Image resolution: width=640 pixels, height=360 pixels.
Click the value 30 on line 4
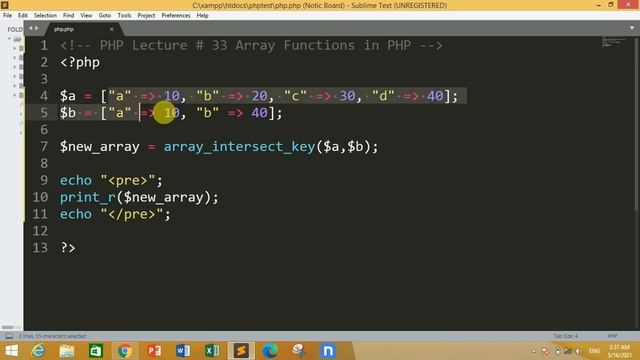tap(347, 96)
